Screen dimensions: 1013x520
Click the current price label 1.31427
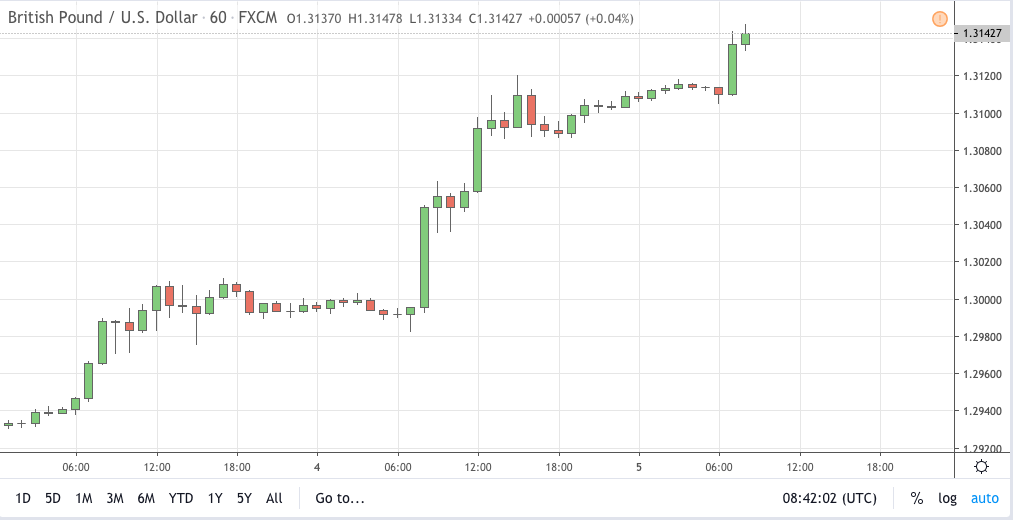(981, 34)
